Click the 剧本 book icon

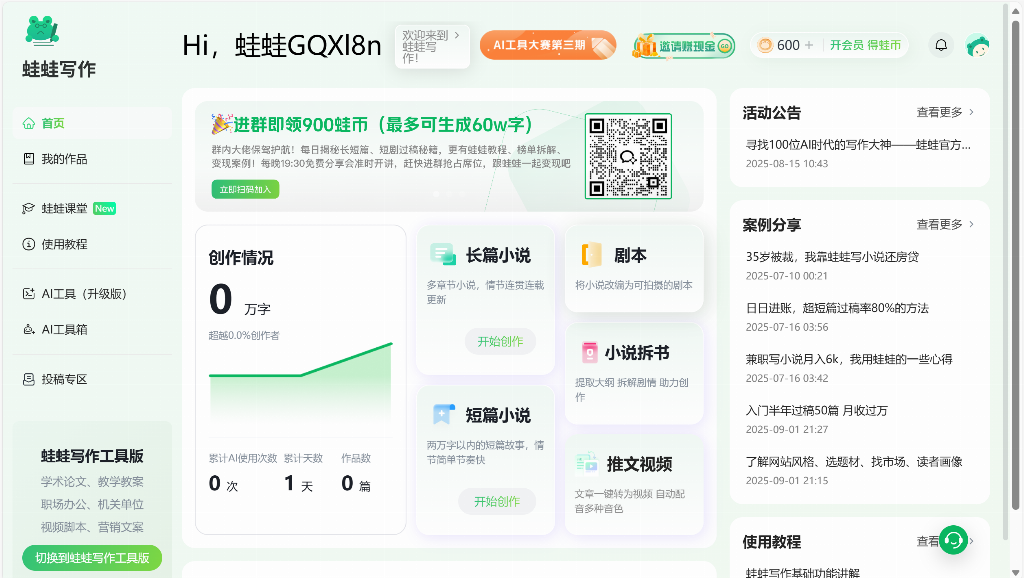[x=591, y=255]
